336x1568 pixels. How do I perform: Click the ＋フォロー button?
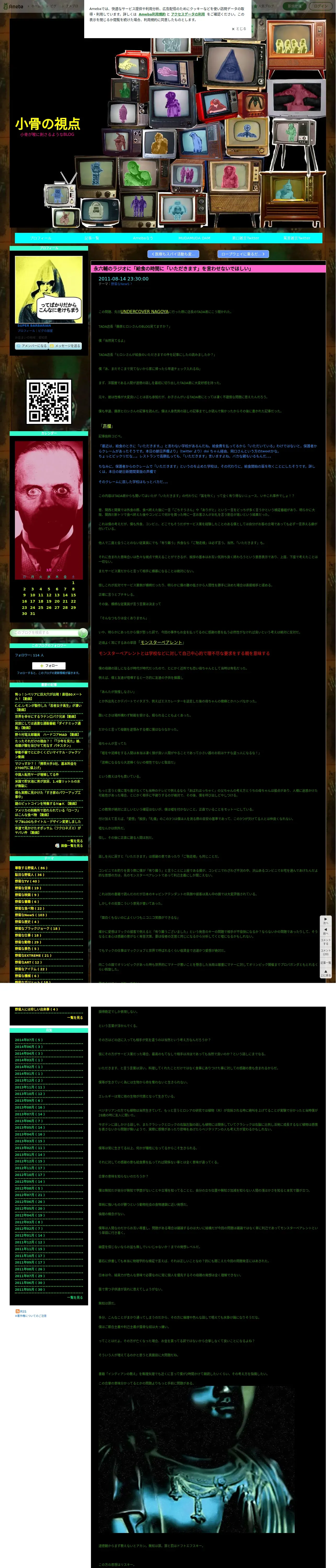pyautogui.click(x=49, y=665)
